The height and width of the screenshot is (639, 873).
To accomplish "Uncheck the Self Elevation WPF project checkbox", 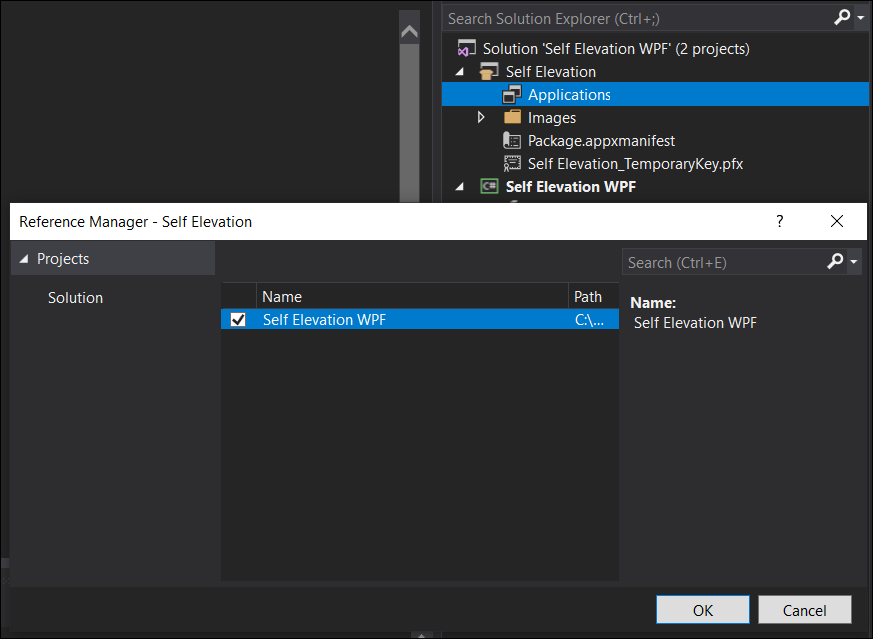I will (238, 320).
